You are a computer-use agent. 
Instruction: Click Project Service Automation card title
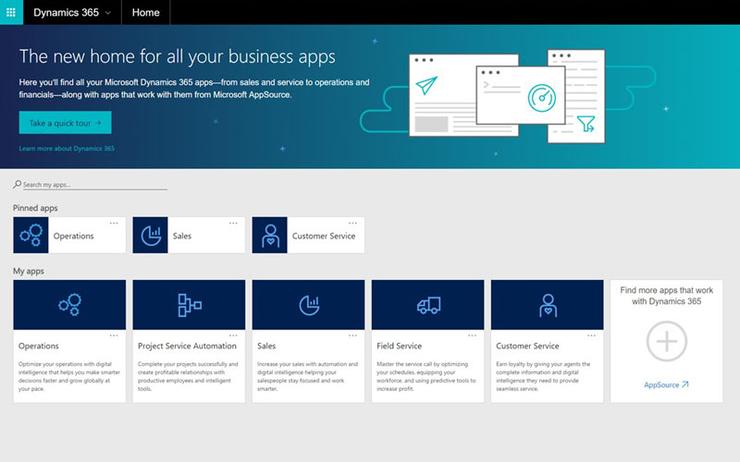point(187,346)
